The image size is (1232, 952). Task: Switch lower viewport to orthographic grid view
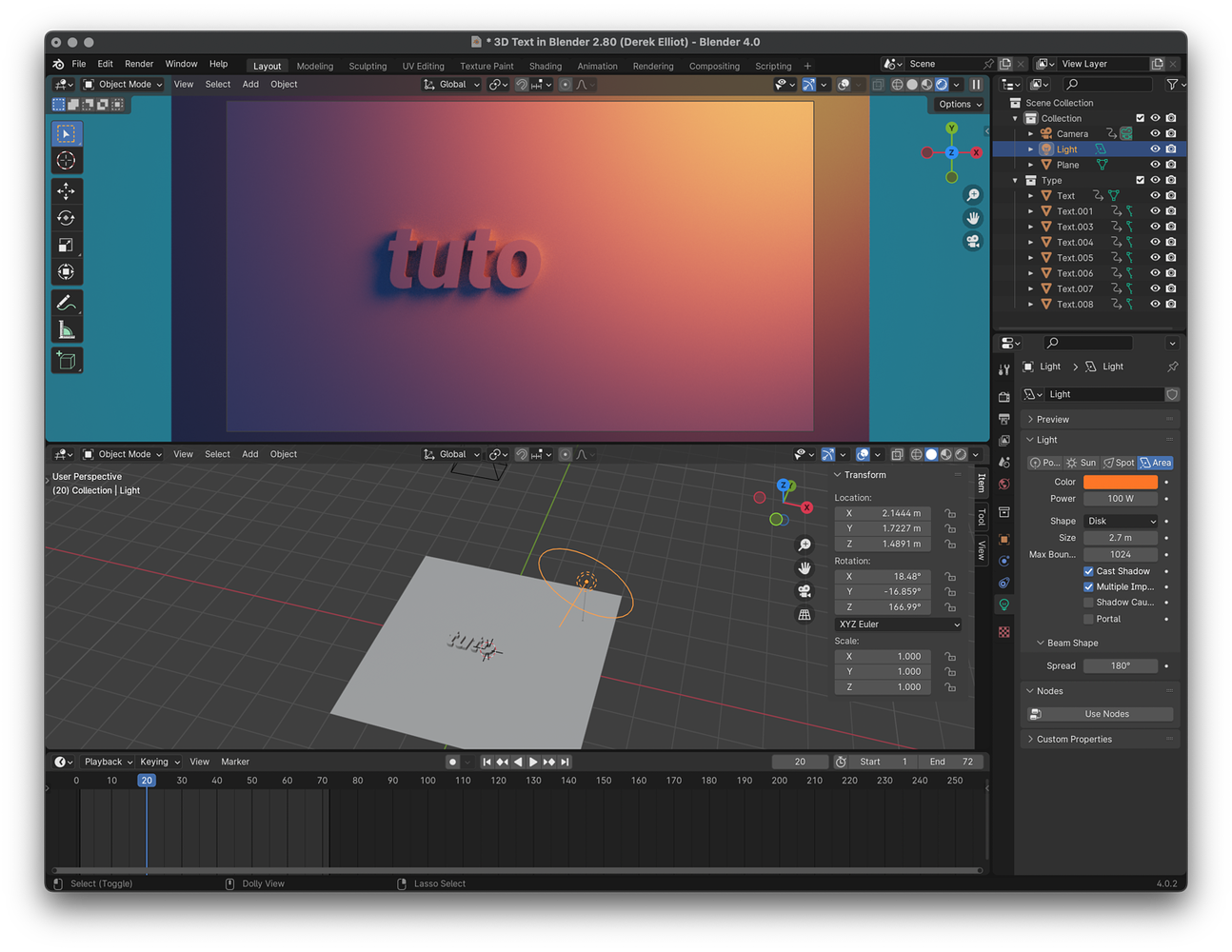(x=805, y=615)
